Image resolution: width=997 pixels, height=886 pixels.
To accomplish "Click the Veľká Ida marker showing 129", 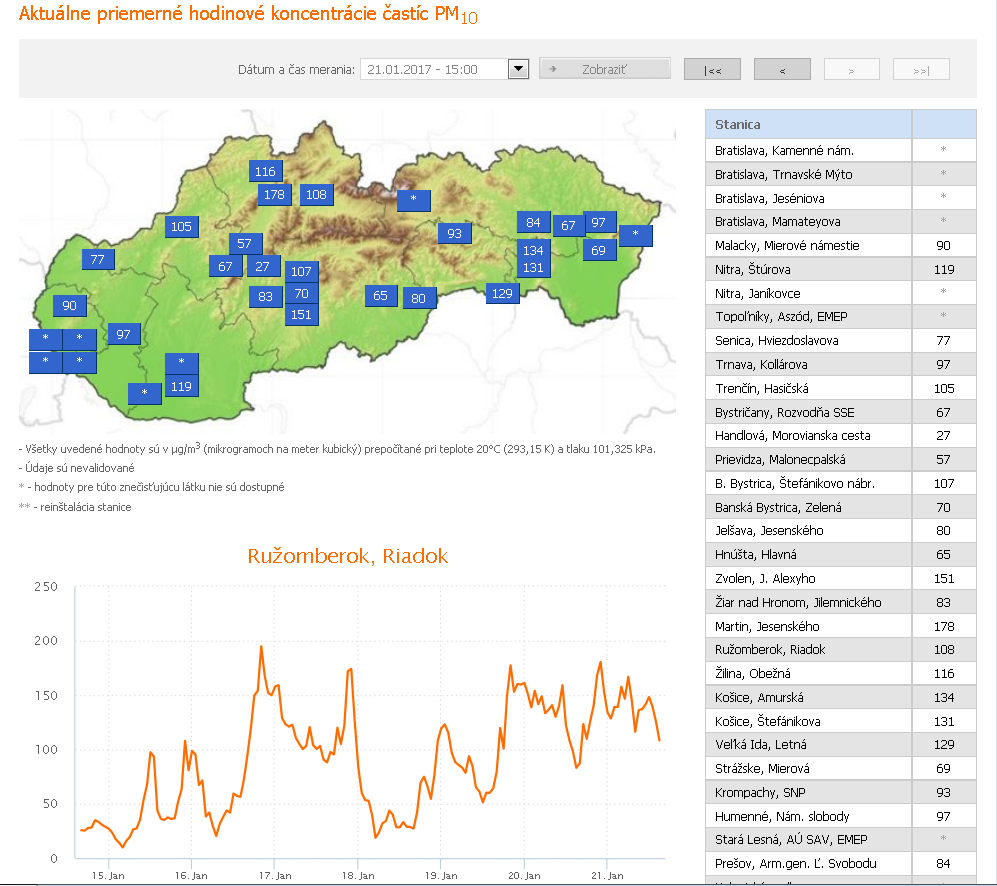I will pyautogui.click(x=502, y=293).
